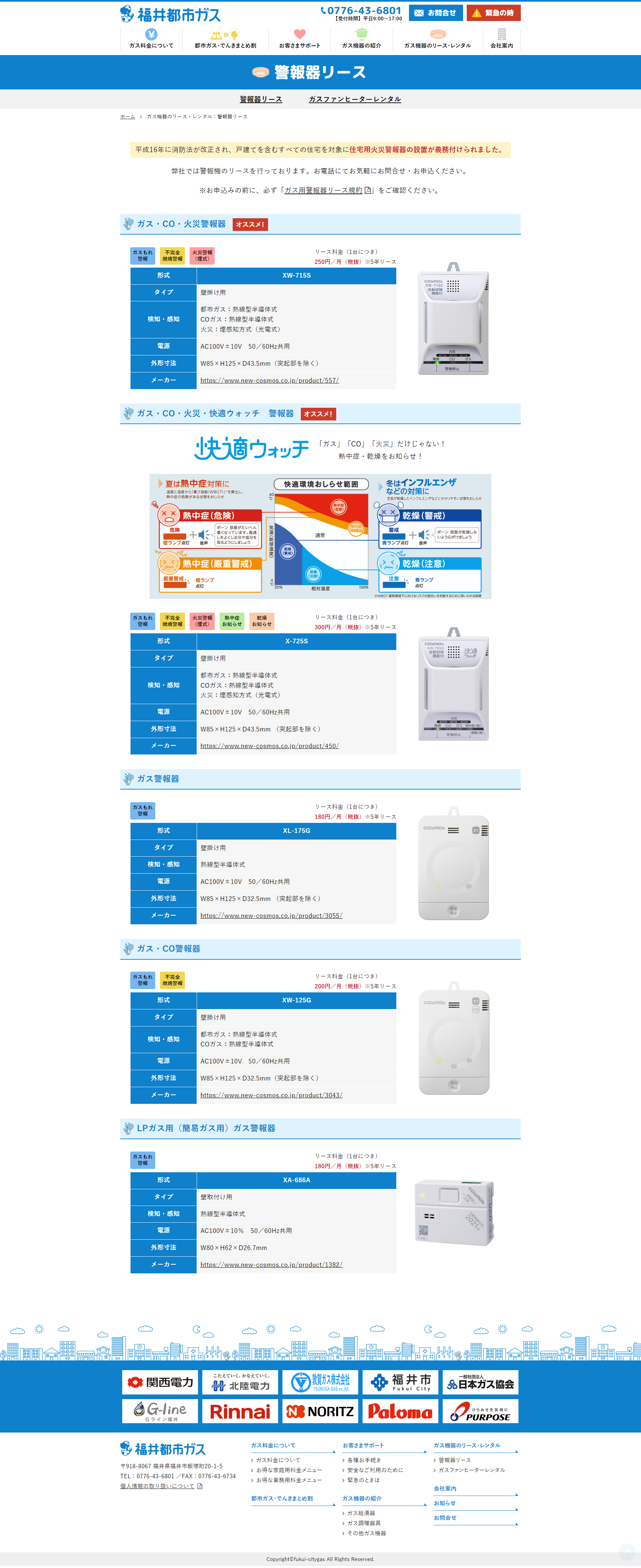Viewport: 641px width, 1568px height.
Task: Click the 福井都市ガス header logo
Action: 170,14
